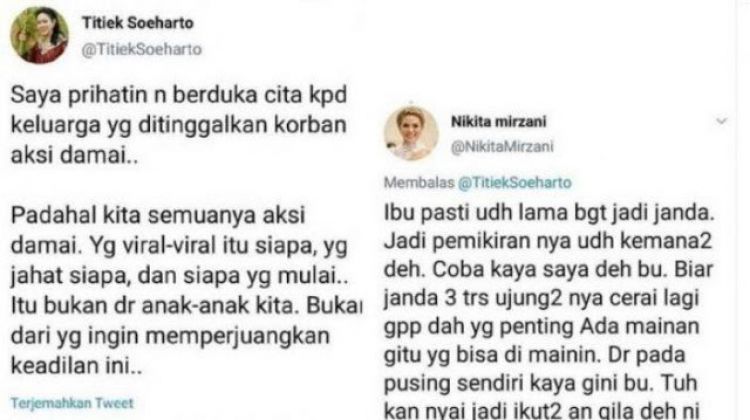Click the 'dari yg ingin memperjuangkan' line
This screenshot has width=750, height=420.
click(x=170, y=336)
